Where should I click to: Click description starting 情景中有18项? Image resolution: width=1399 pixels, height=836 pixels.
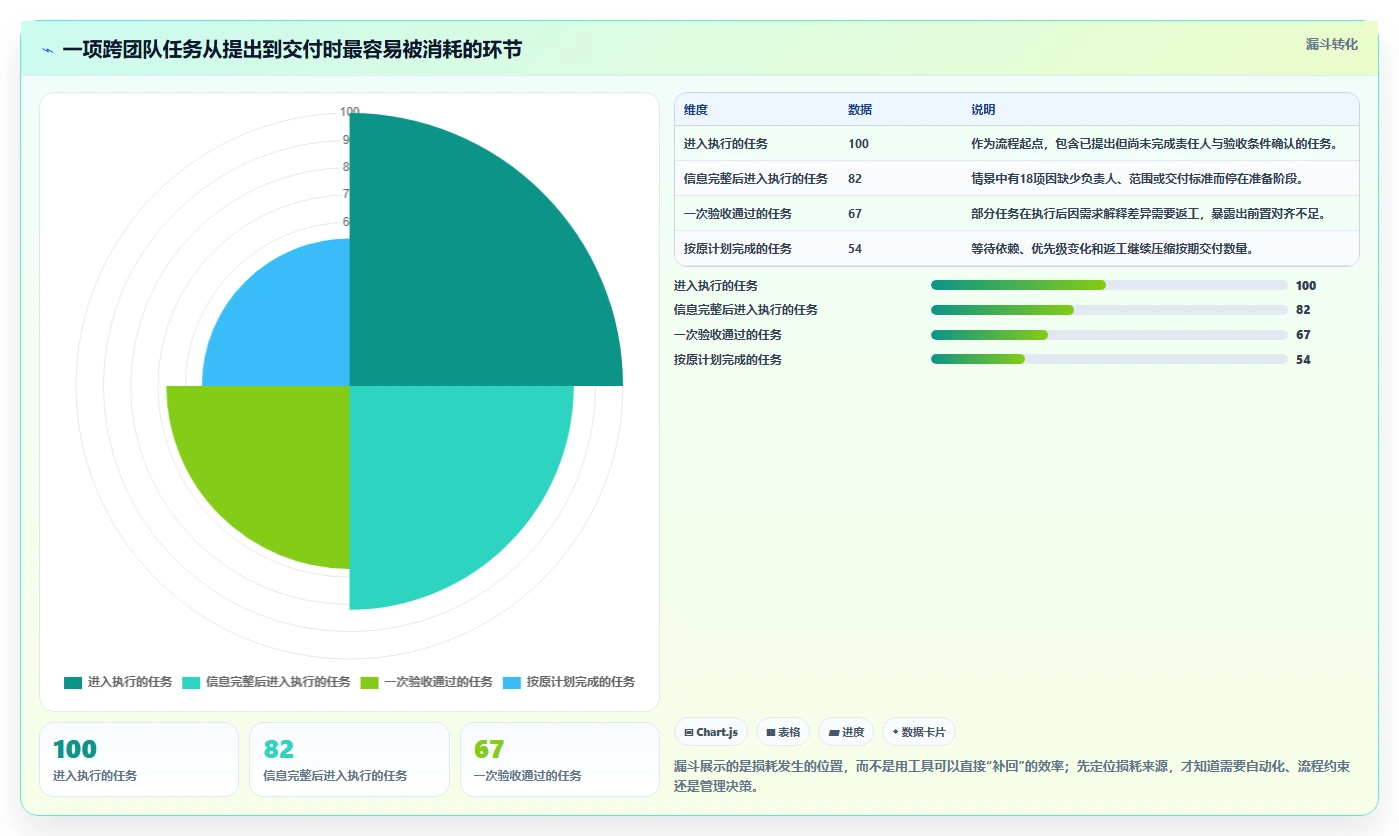coord(1137,179)
